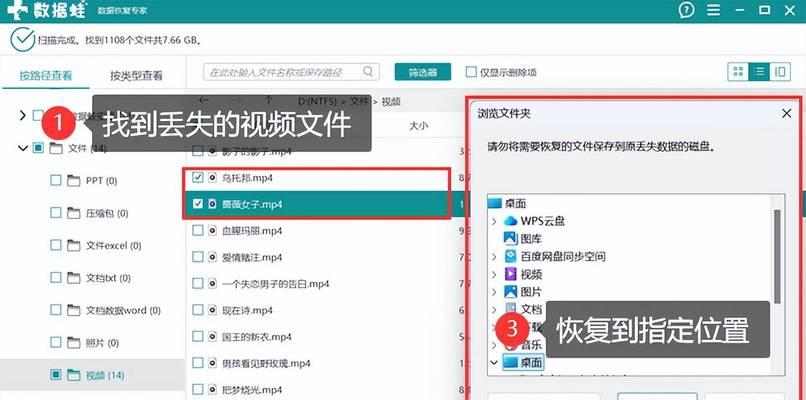The width and height of the screenshot is (806, 400).
Task: Expand 百度网盘同步空间 in folder dialog
Action: [494, 256]
